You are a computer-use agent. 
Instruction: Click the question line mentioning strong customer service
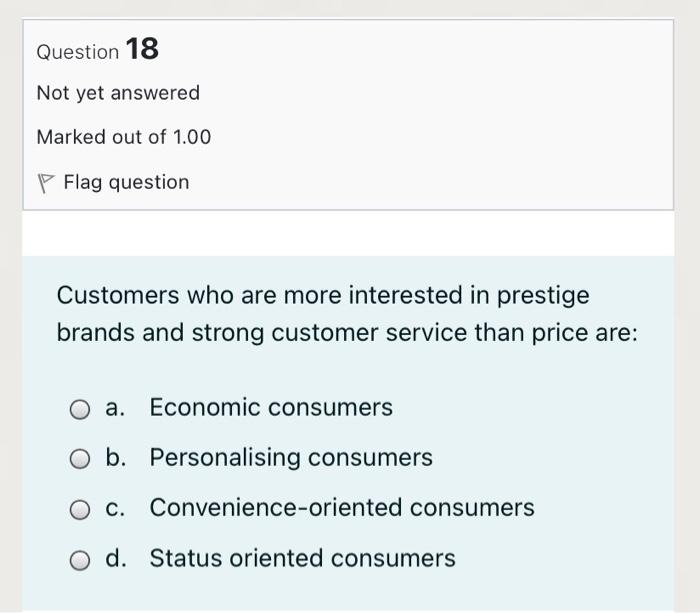pyautogui.click(x=346, y=333)
